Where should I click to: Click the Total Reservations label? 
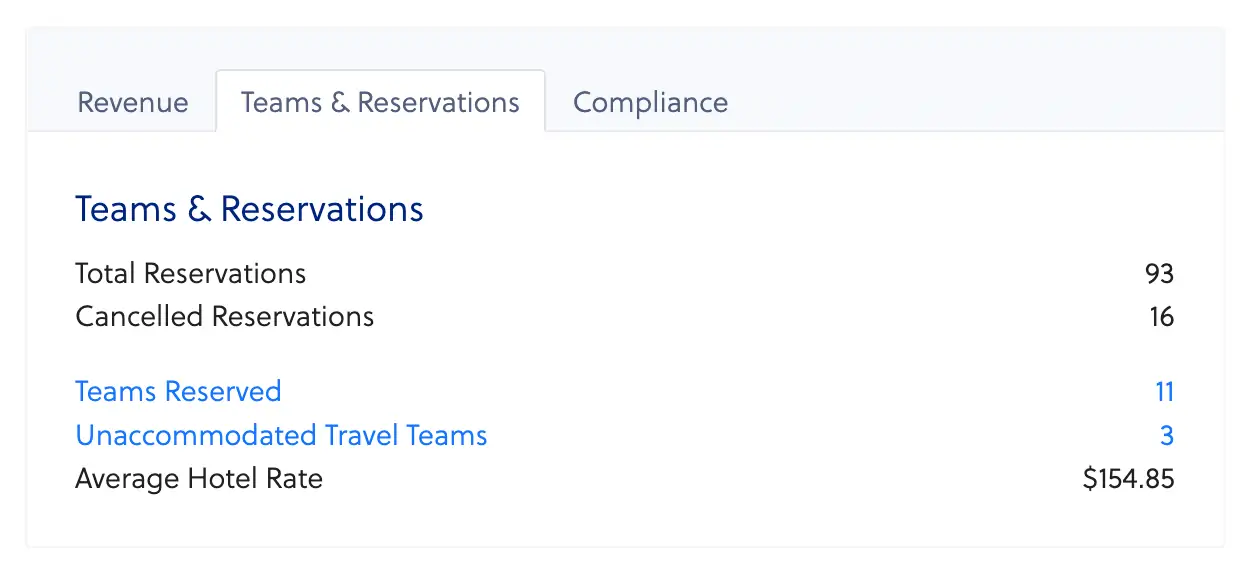point(190,273)
